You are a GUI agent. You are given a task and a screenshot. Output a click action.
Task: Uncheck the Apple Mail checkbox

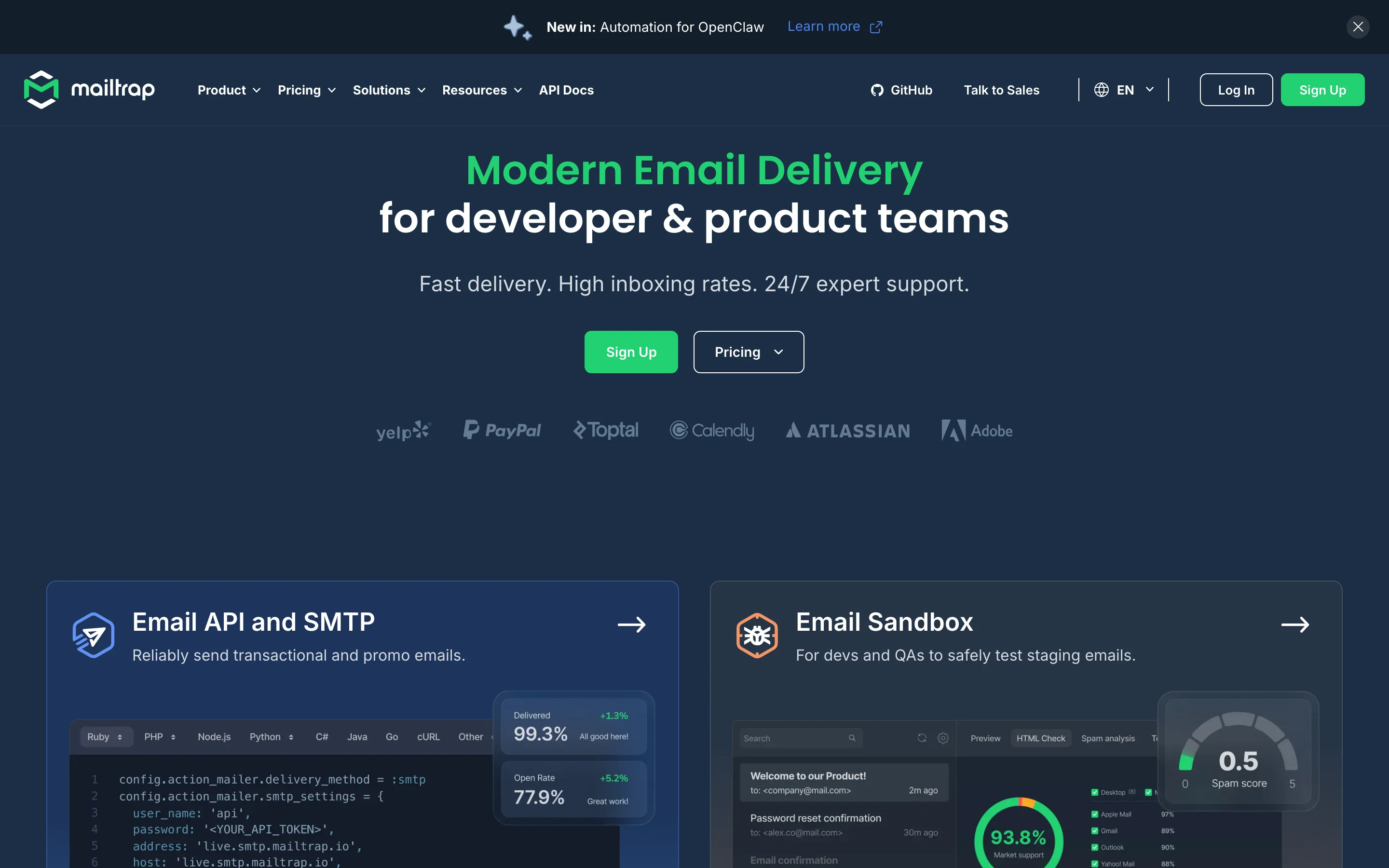pyautogui.click(x=1094, y=814)
